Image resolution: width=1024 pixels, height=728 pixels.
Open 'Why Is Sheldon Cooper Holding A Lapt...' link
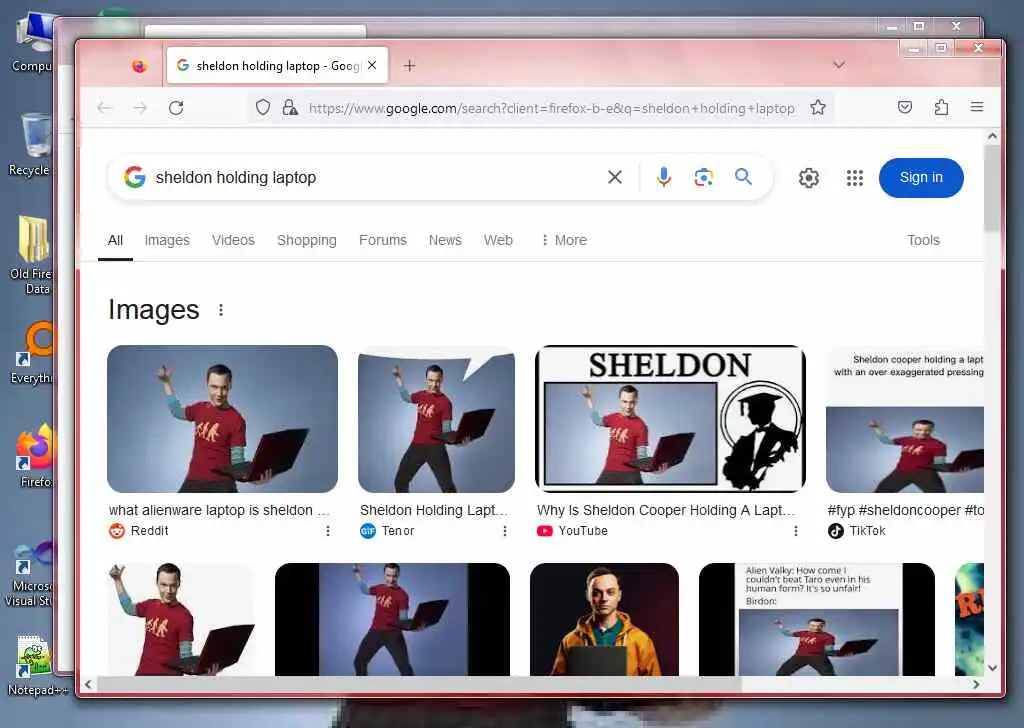[x=665, y=511]
